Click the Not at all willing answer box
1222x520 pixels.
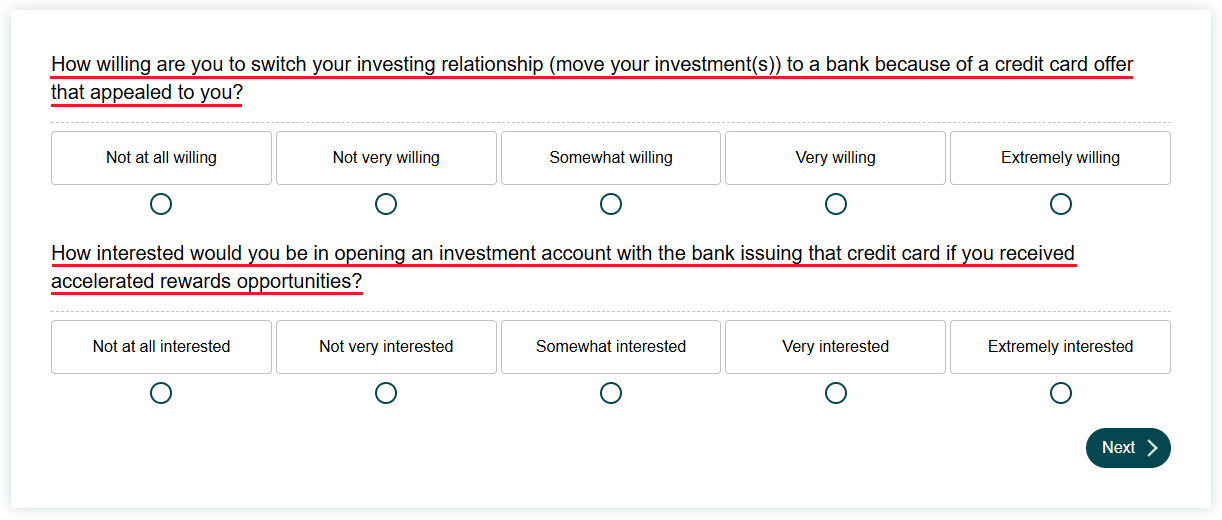(161, 158)
